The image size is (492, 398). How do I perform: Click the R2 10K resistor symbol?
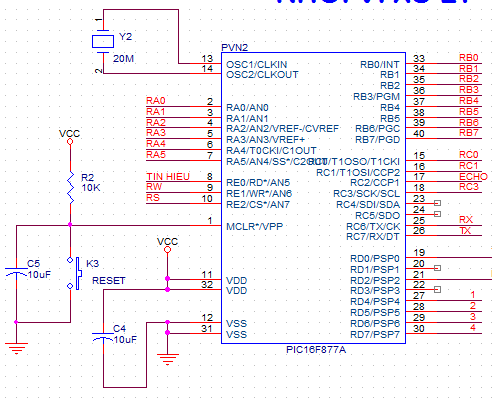(70, 187)
